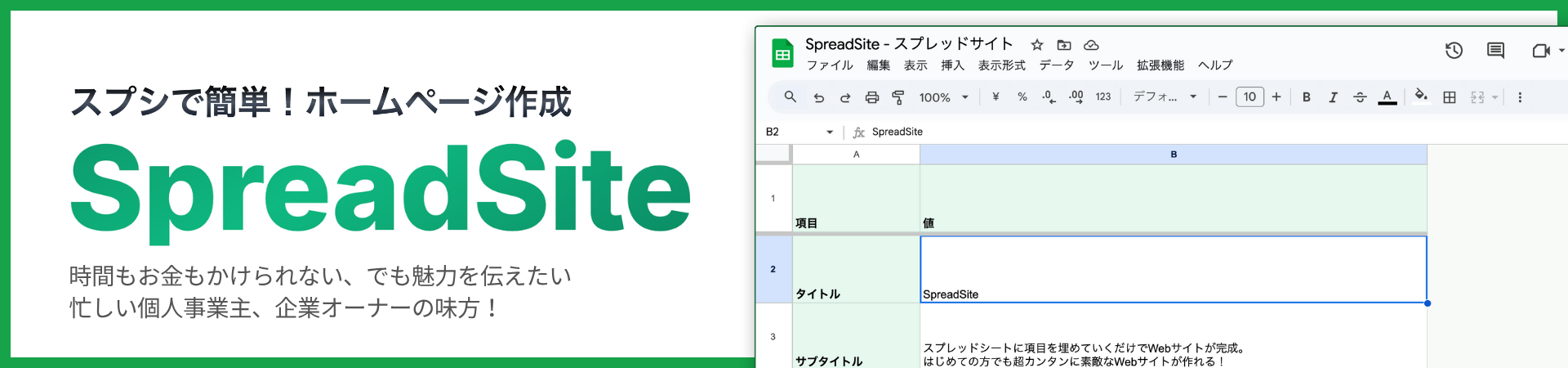Click the search menus magnifier icon
This screenshot has height=368, width=1568.
click(x=790, y=96)
